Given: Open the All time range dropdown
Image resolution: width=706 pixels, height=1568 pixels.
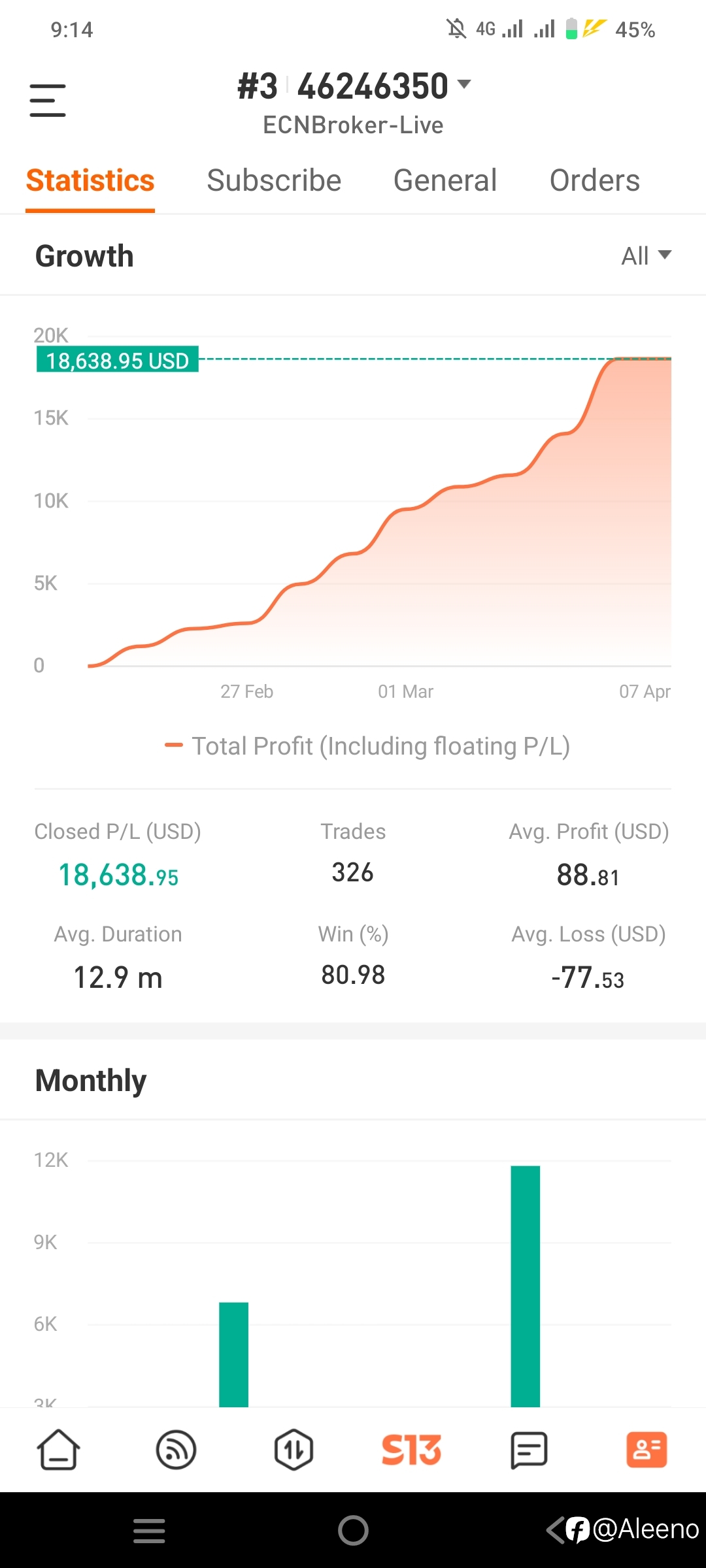Looking at the screenshot, I should [x=647, y=255].
